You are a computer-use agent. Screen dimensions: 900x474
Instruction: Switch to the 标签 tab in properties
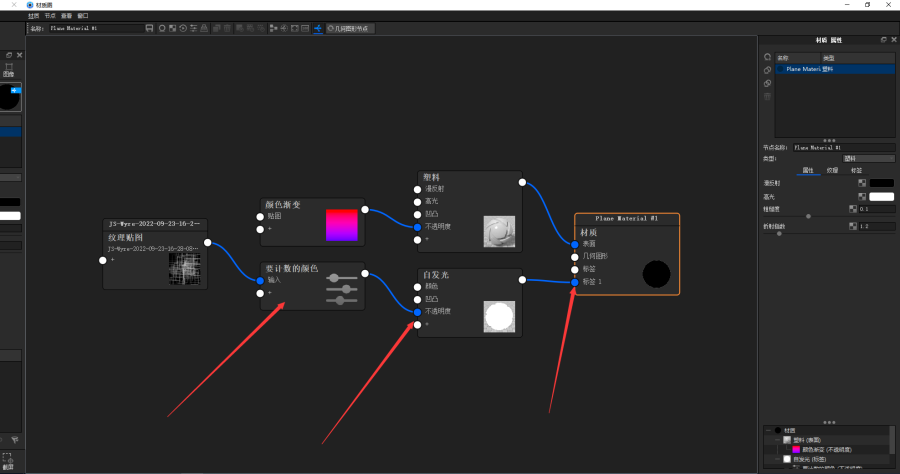pyautogui.click(x=855, y=171)
